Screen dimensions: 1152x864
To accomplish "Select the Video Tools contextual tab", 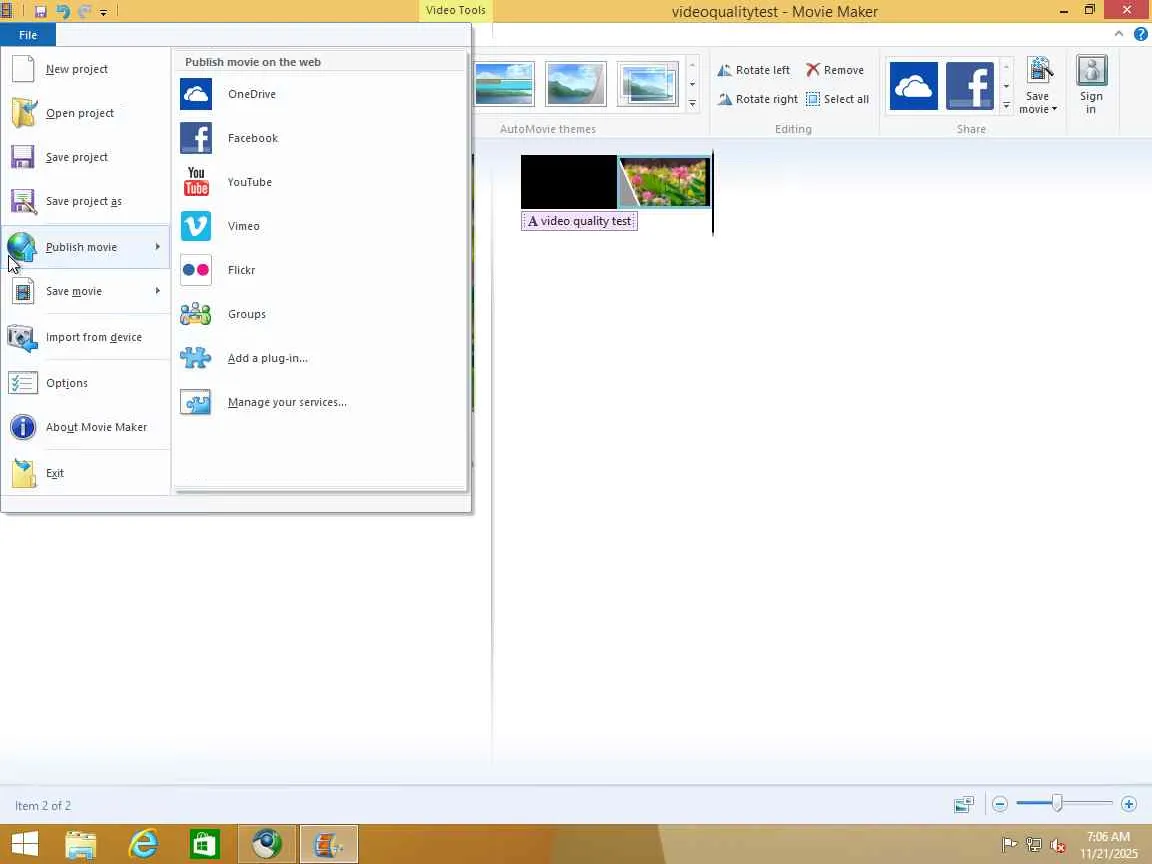I will click(456, 10).
